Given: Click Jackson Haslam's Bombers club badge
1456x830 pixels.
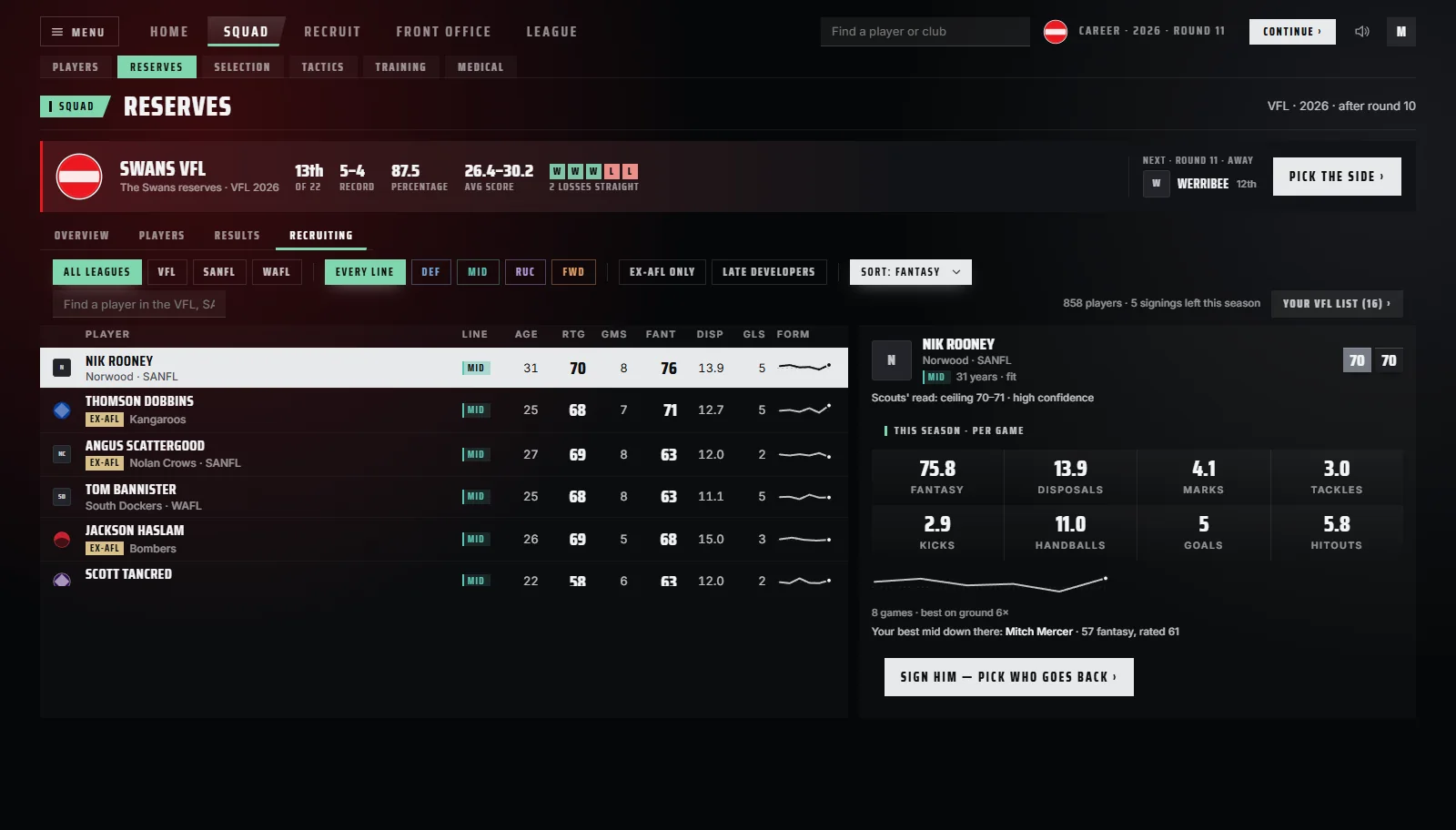Looking at the screenshot, I should coord(62,540).
